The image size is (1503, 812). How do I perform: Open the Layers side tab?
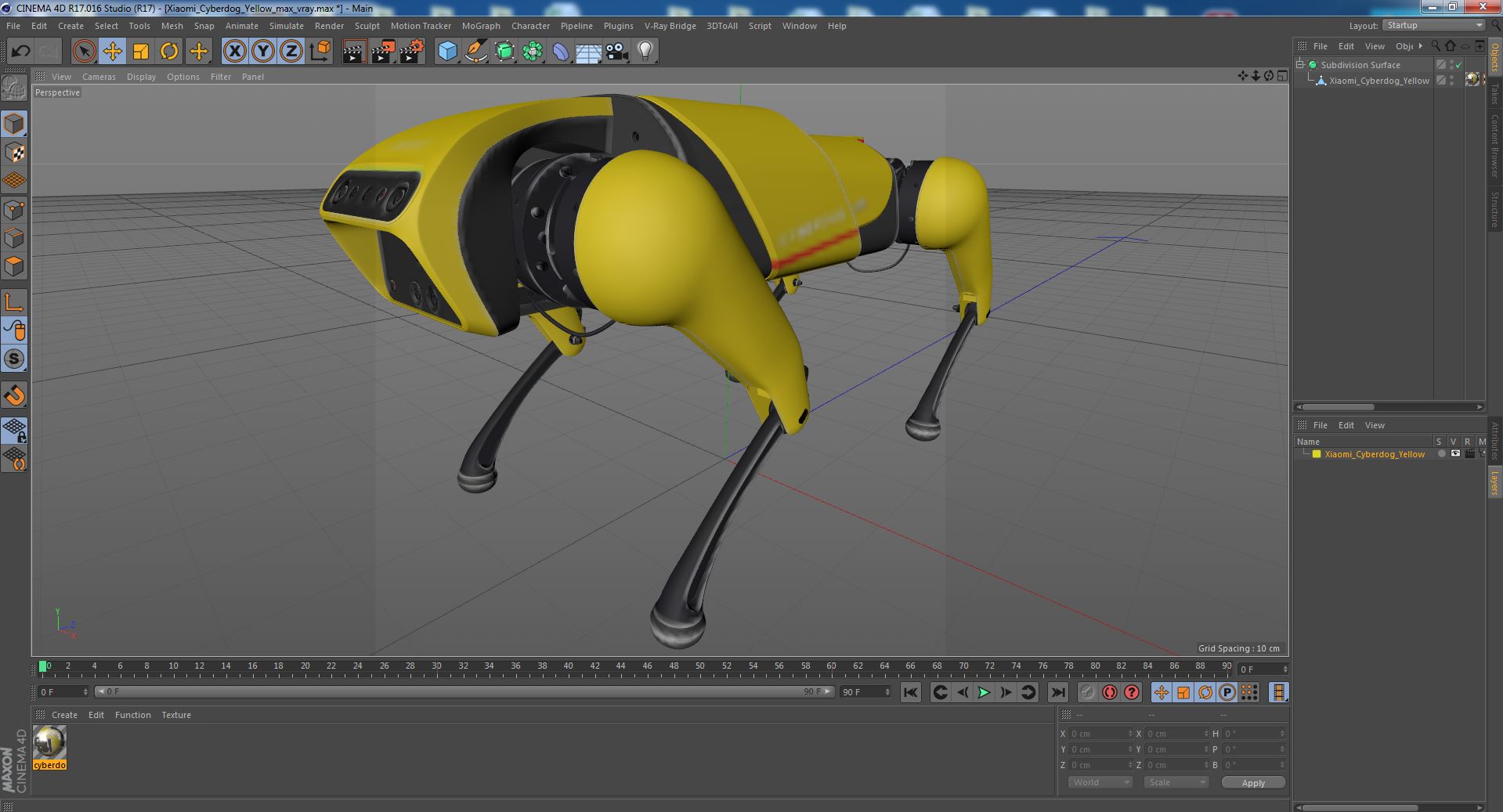coord(1494,483)
